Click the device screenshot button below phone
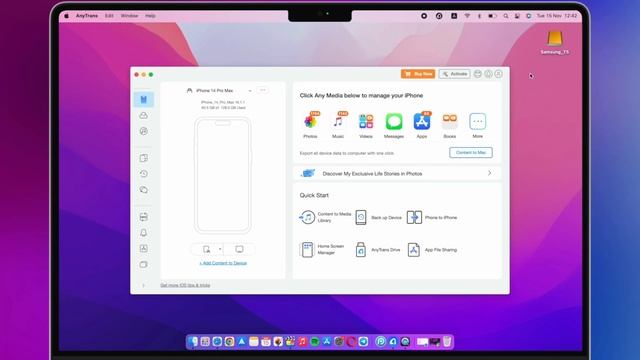640x360 pixels. click(x=207, y=249)
